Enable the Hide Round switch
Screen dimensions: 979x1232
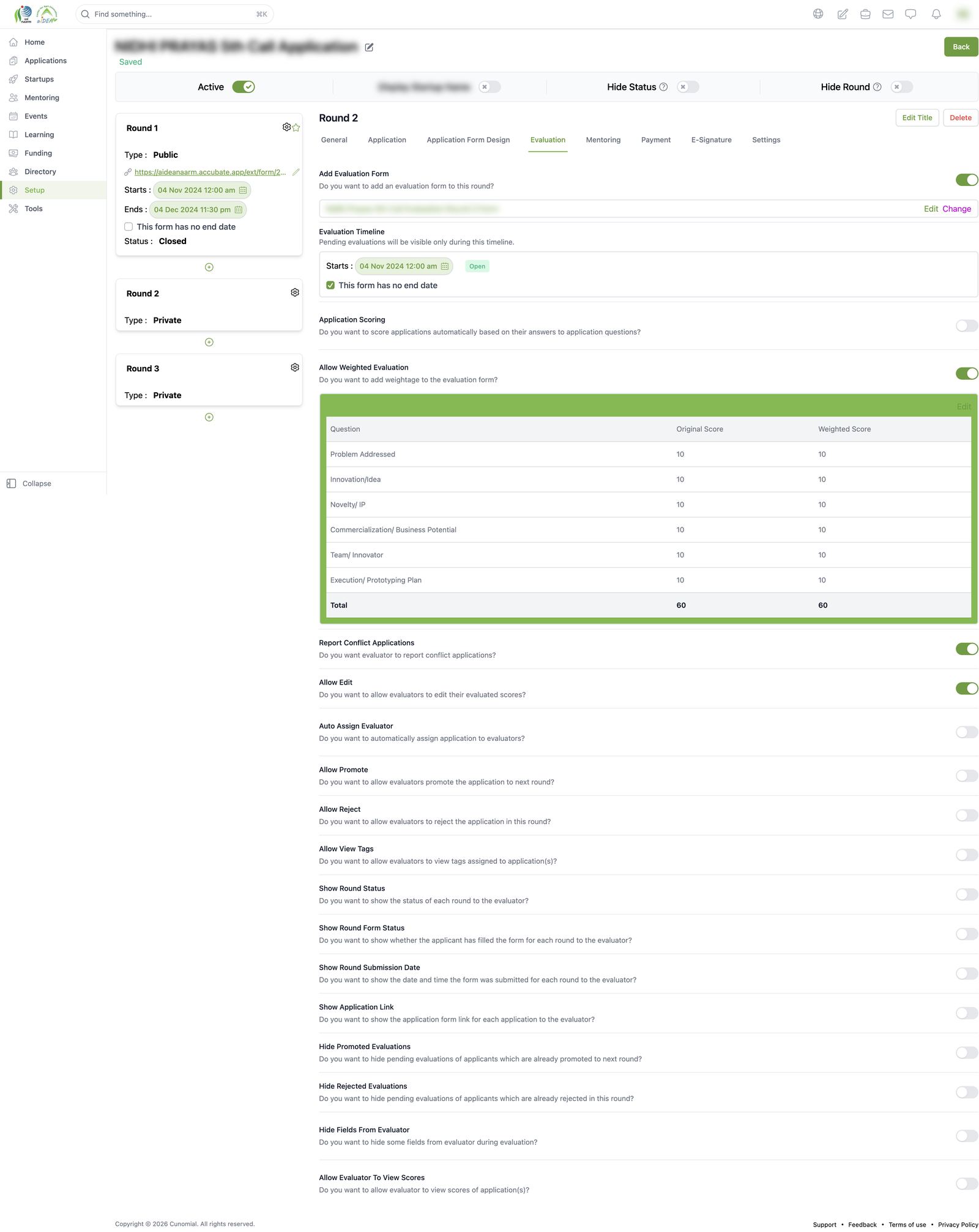tap(901, 87)
